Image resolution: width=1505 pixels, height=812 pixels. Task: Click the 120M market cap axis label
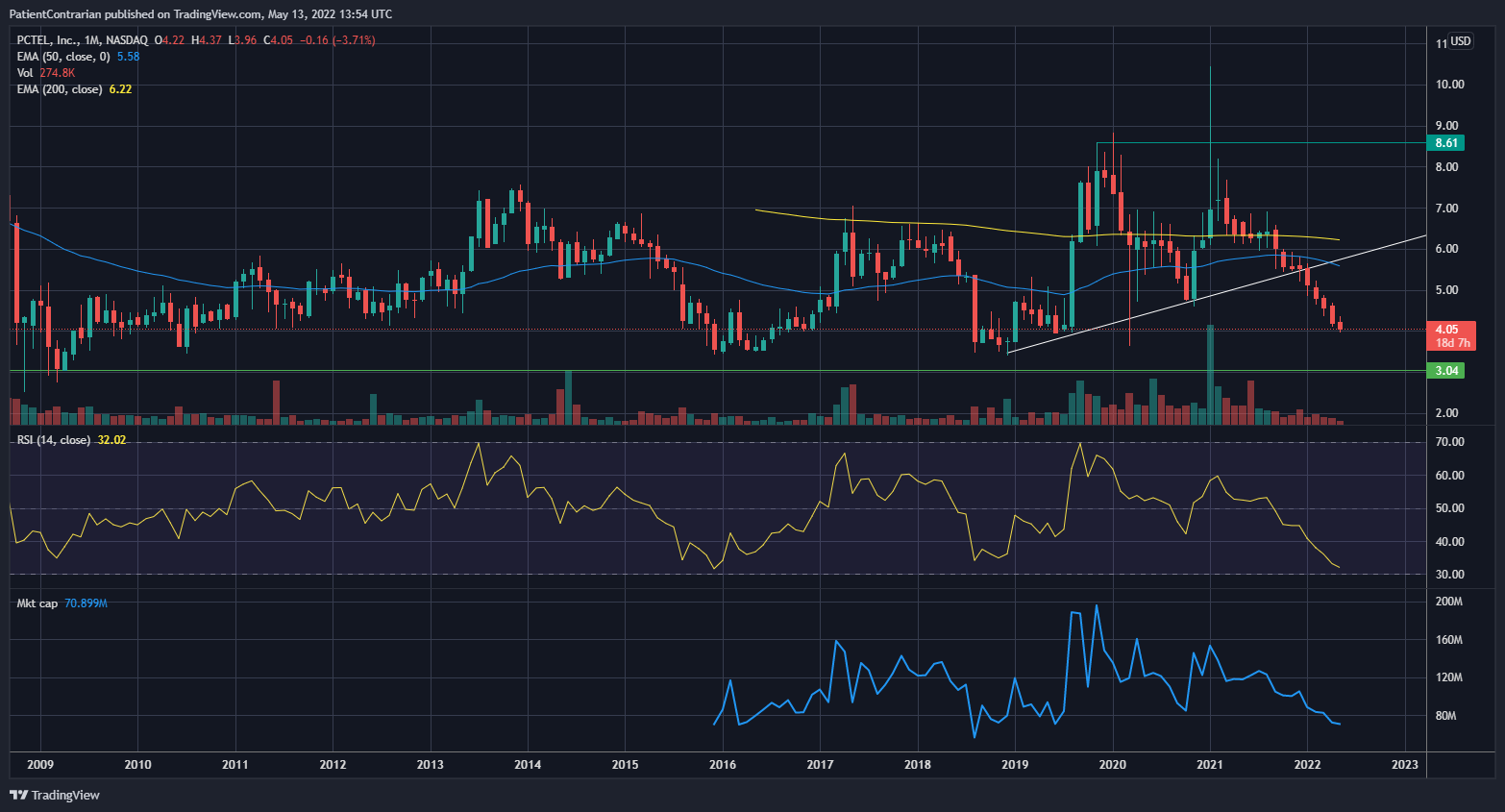(1449, 677)
